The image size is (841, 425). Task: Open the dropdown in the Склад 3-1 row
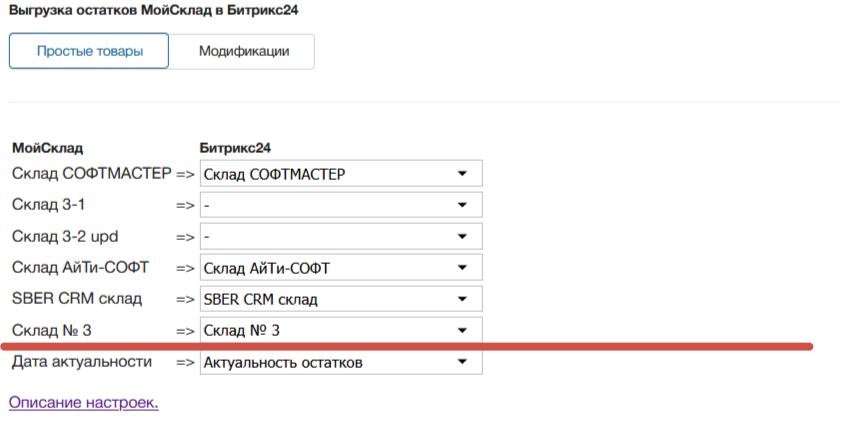click(341, 205)
